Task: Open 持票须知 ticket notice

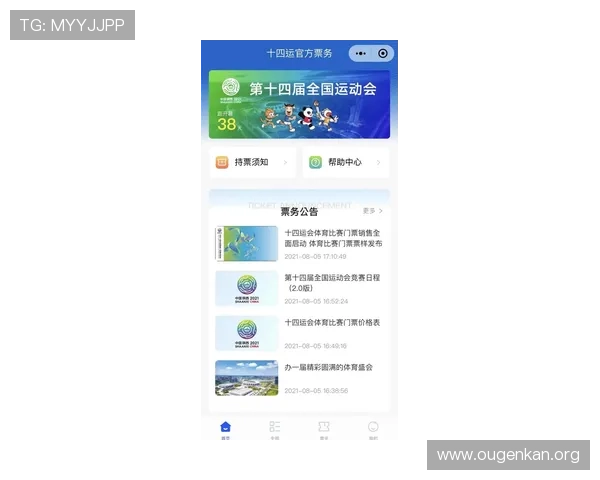Action: point(253,162)
